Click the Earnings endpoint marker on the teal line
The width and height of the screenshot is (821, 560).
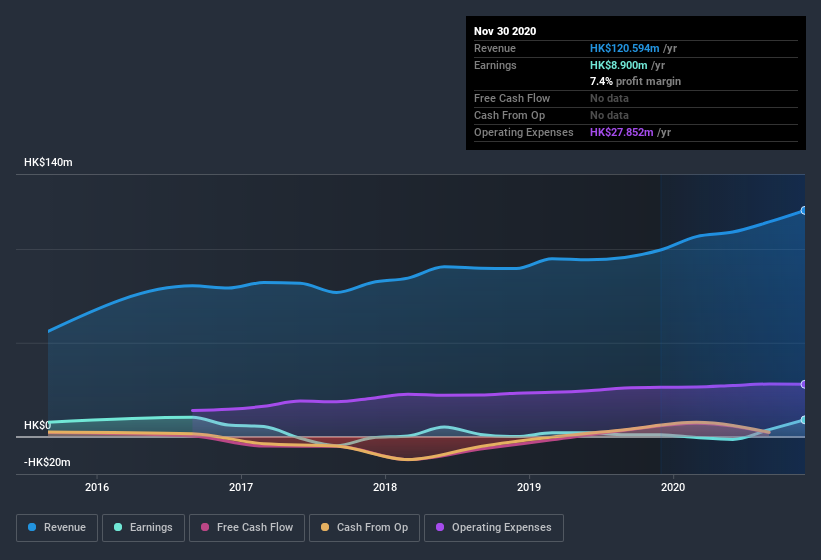coord(804,420)
